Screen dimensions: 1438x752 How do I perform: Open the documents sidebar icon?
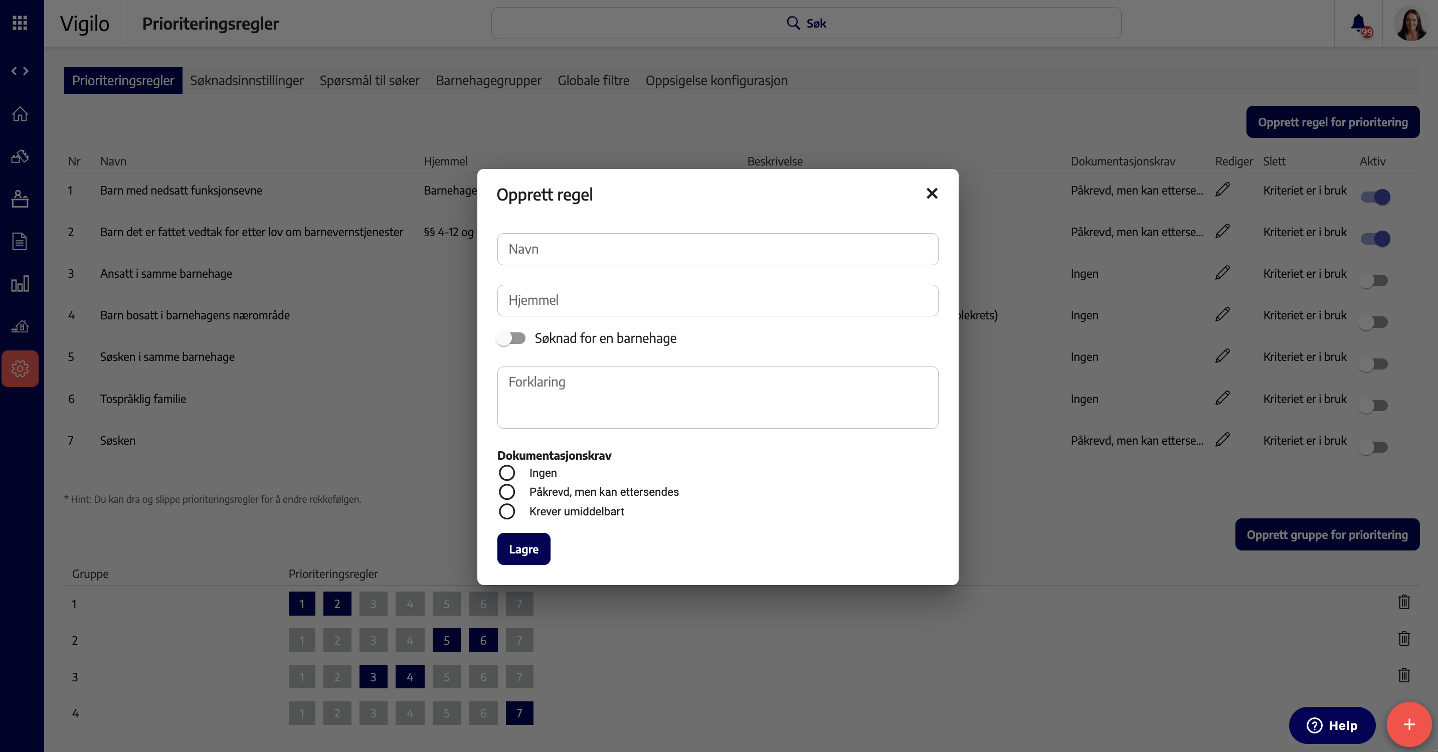pyautogui.click(x=20, y=241)
